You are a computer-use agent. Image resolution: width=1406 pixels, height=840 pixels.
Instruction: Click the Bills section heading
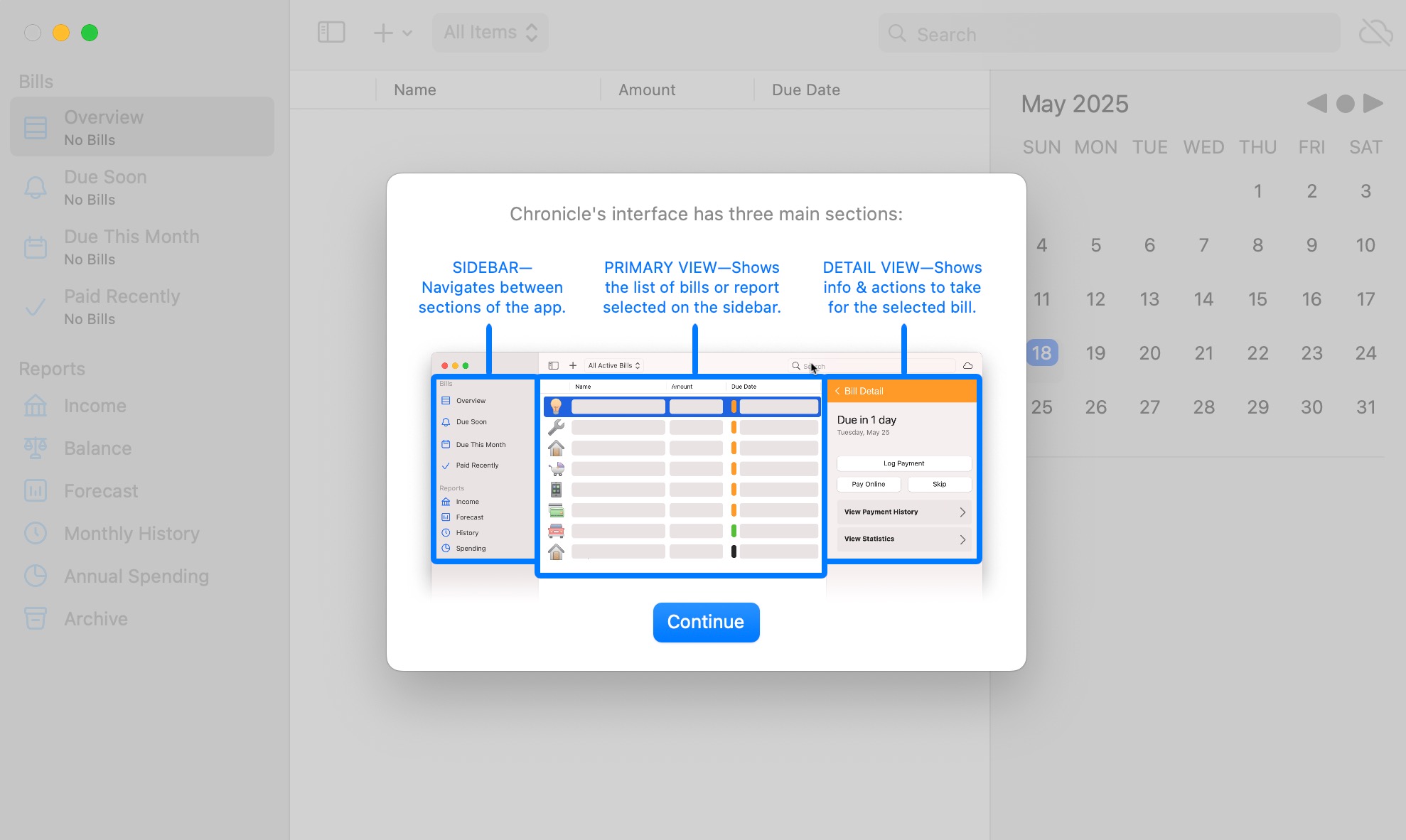tap(36, 82)
